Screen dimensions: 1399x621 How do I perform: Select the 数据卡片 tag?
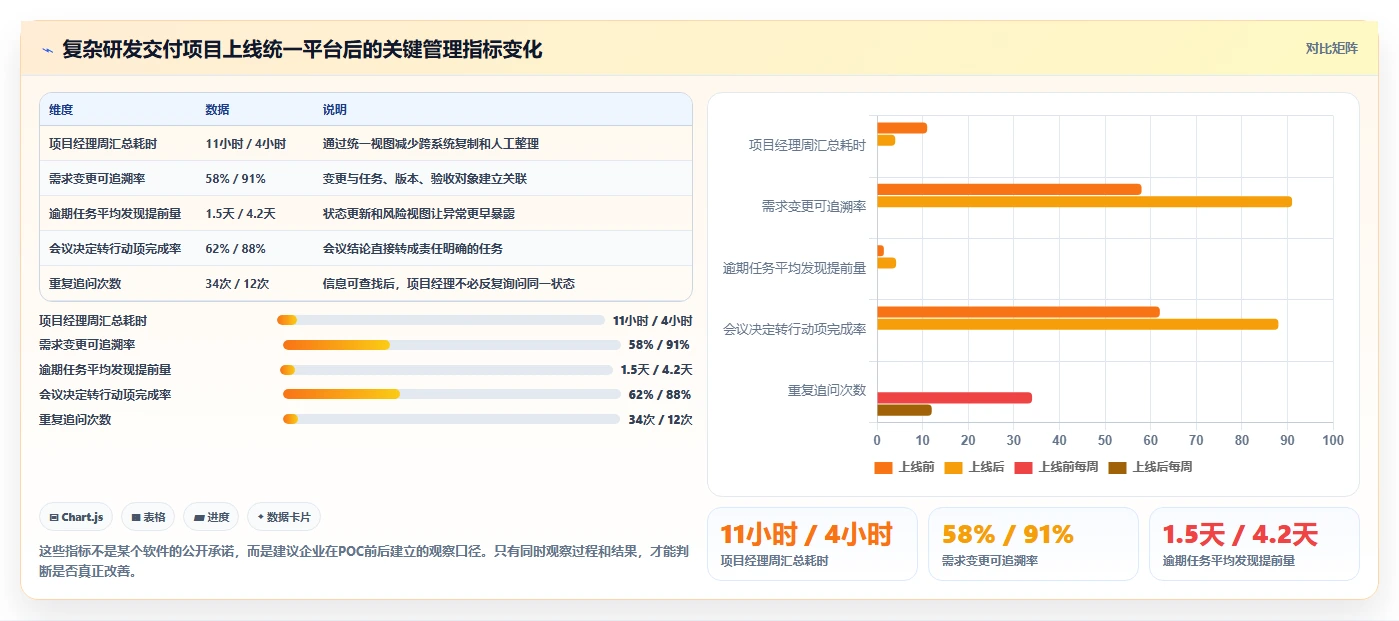pyautogui.click(x=284, y=517)
